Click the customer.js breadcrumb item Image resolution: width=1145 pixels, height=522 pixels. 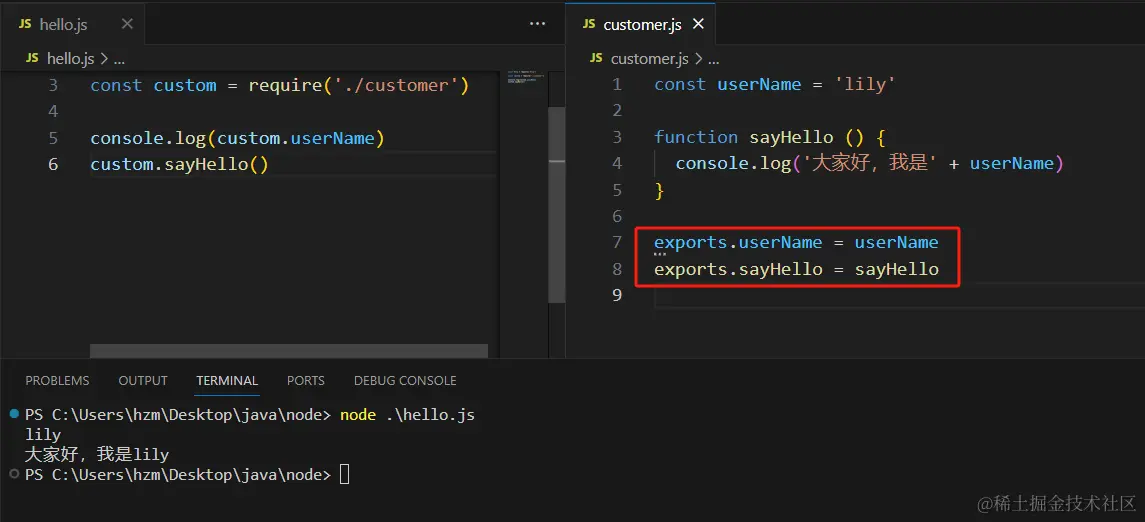(x=650, y=58)
